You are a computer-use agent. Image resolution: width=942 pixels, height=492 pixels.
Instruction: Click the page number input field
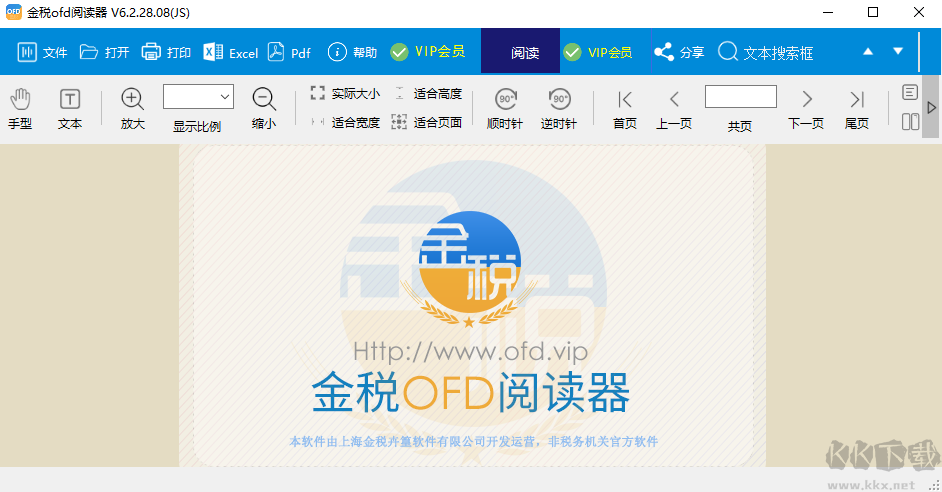pos(741,96)
